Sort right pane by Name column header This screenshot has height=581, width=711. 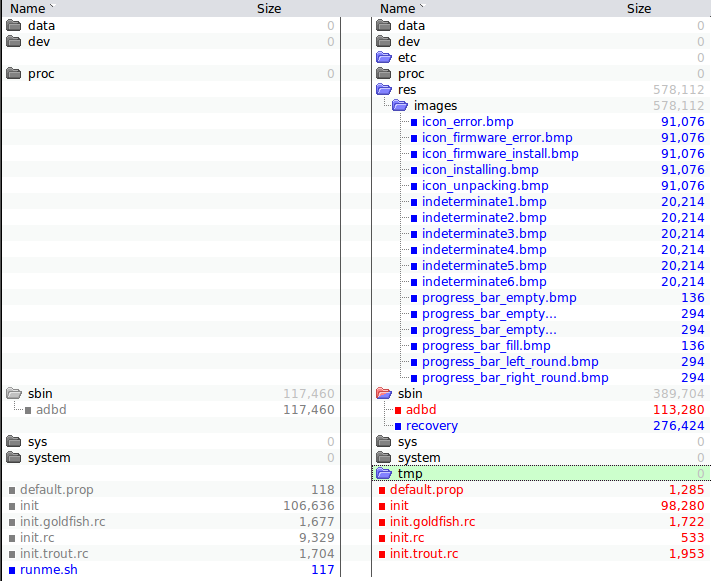pyautogui.click(x=397, y=9)
